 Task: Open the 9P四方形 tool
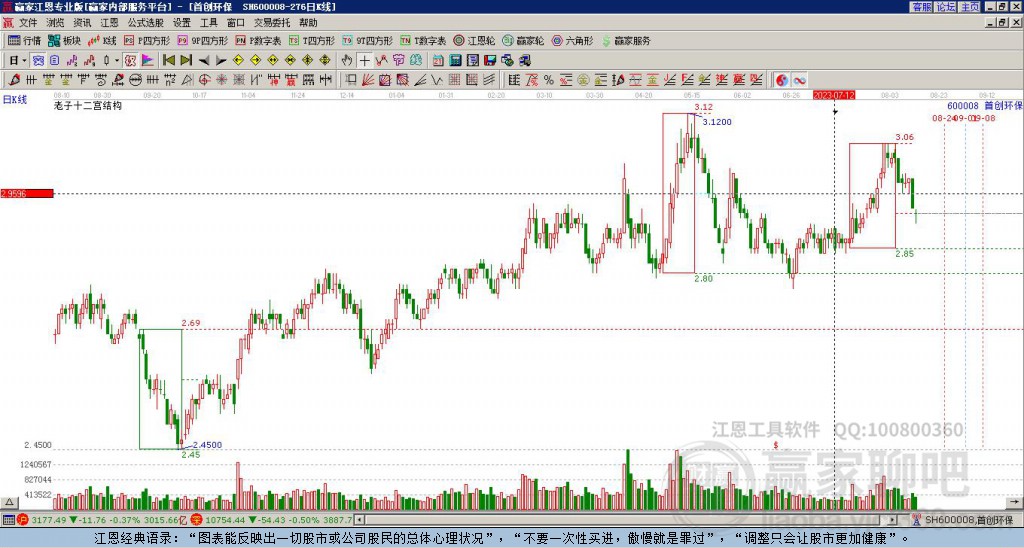tap(203, 40)
